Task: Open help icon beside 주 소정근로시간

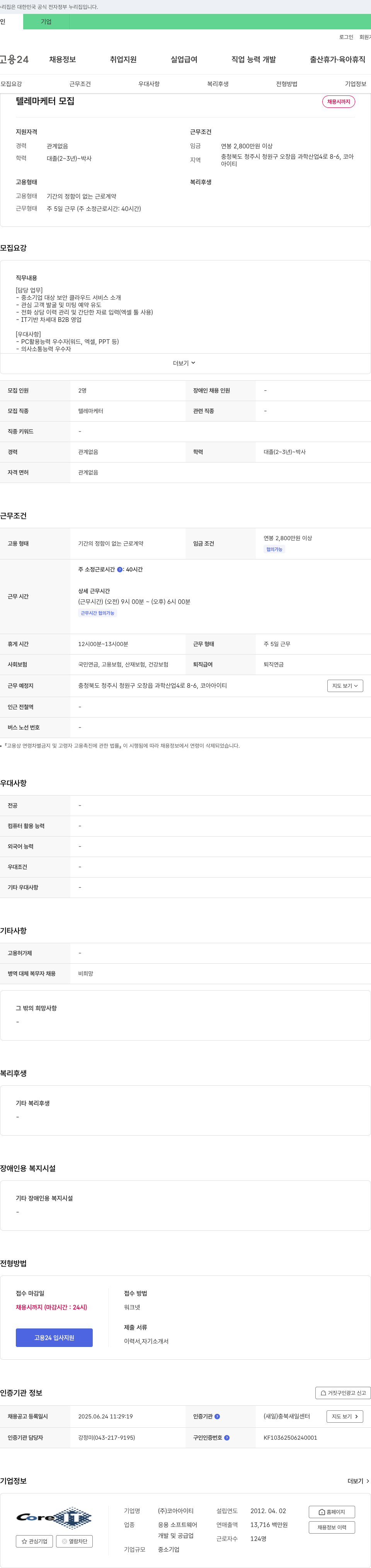Action: (119, 570)
